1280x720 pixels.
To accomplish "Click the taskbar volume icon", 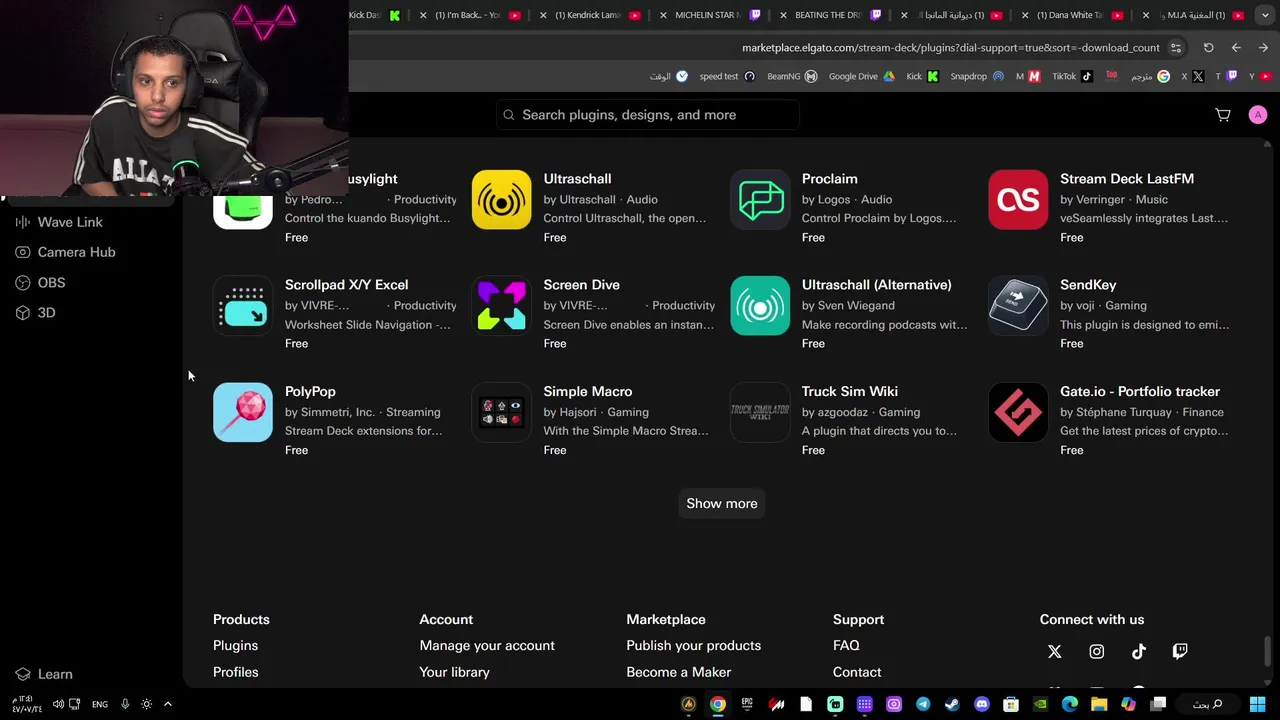I will 58,704.
